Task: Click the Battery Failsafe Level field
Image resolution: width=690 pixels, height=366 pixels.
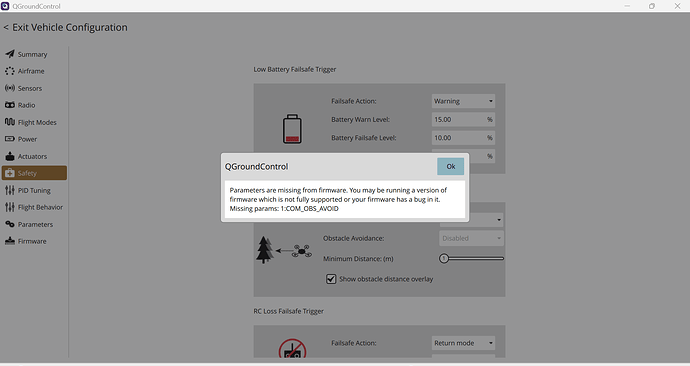Action: pos(463,138)
